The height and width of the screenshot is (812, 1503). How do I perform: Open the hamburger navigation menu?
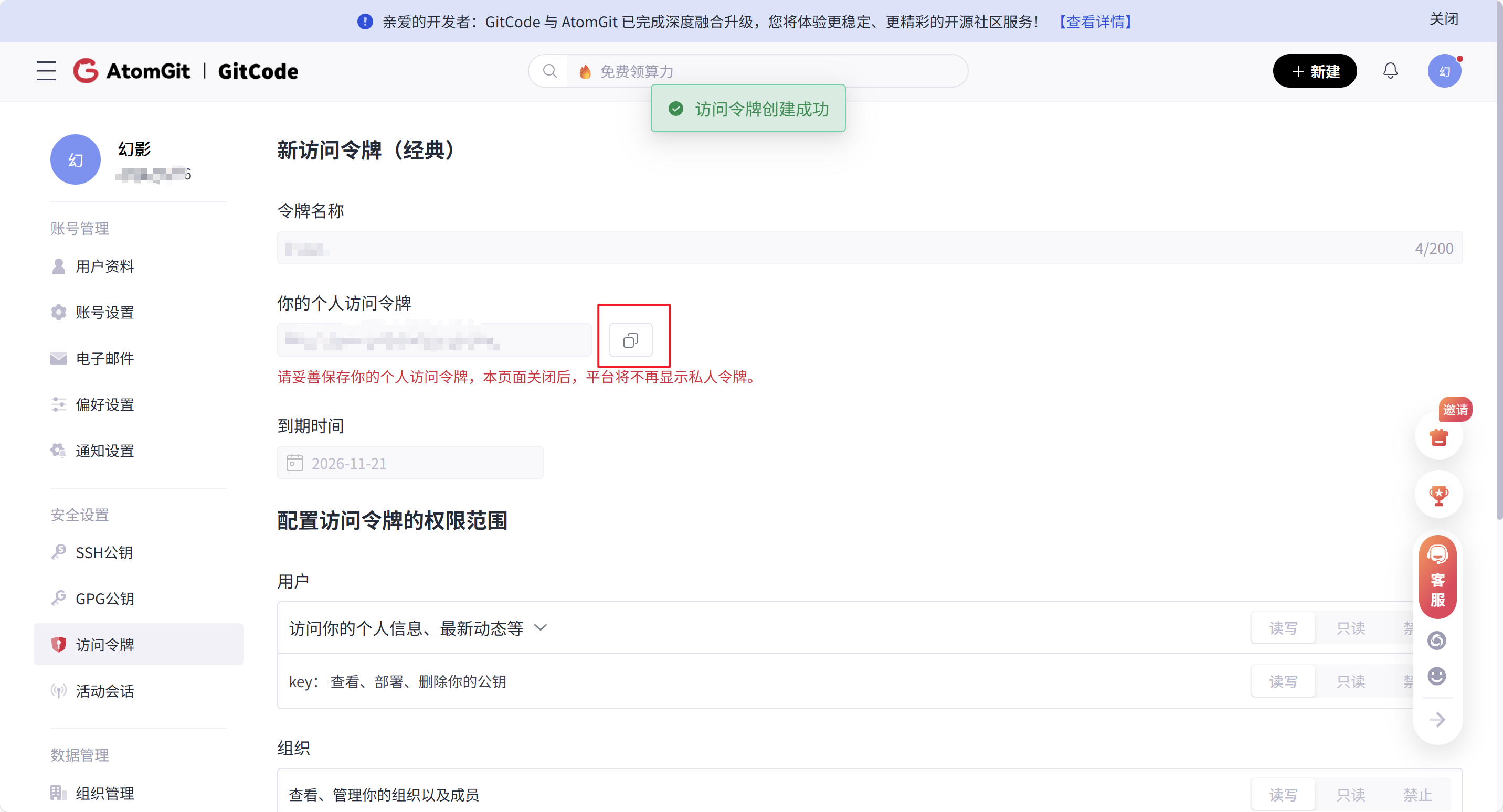[46, 71]
